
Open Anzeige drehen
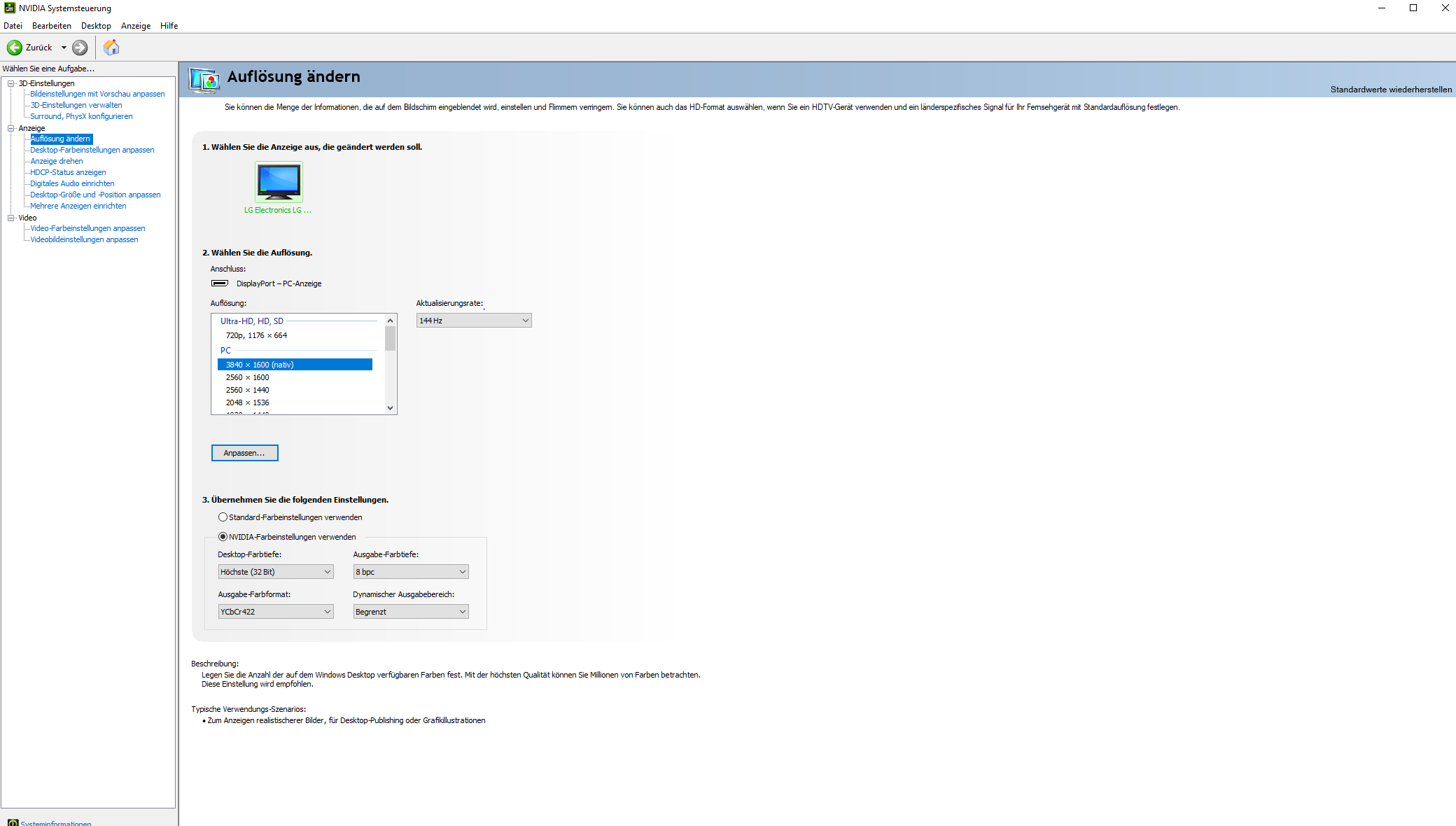point(56,161)
